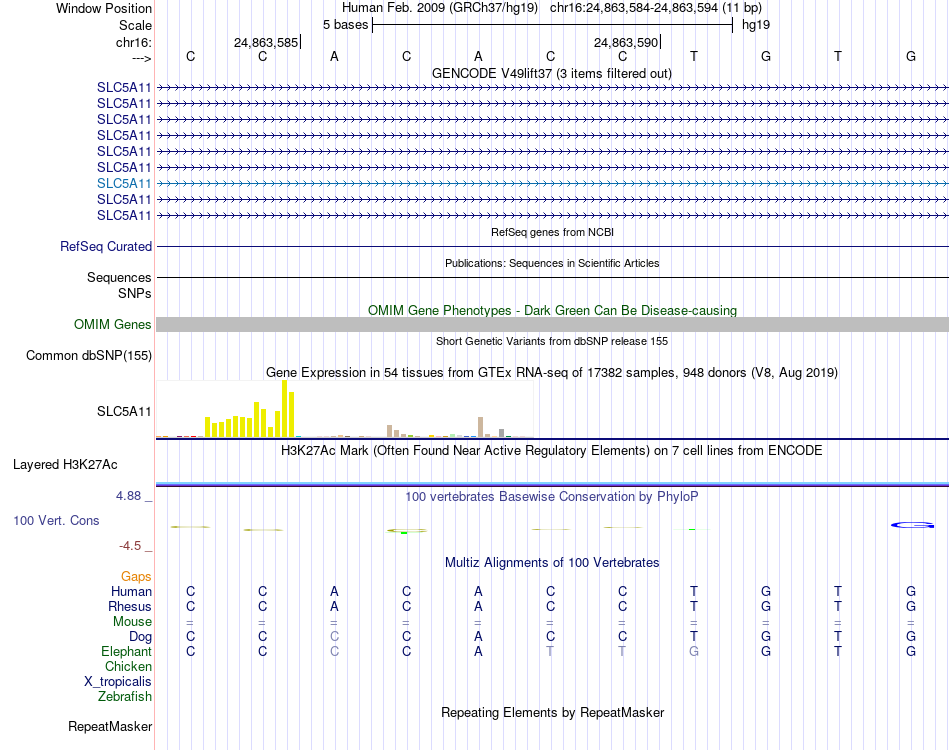Click the light-blue SLC5A11 transcript label
This screenshot has height=750, width=950.
click(x=124, y=184)
